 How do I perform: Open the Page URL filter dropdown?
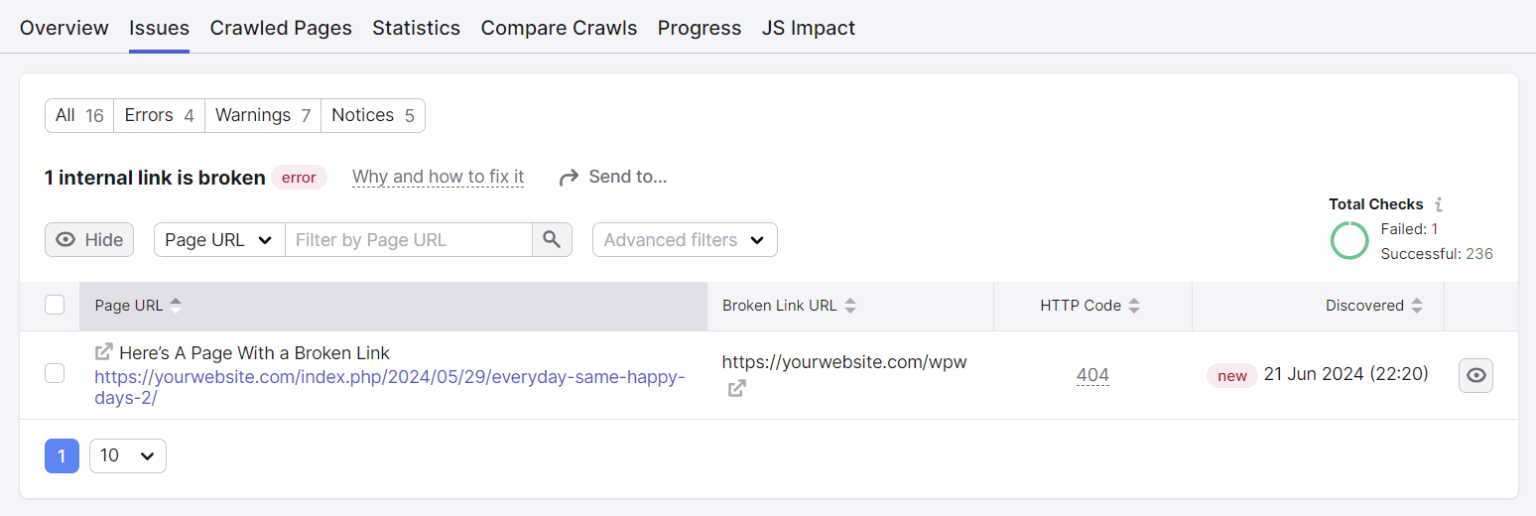pyautogui.click(x=219, y=240)
